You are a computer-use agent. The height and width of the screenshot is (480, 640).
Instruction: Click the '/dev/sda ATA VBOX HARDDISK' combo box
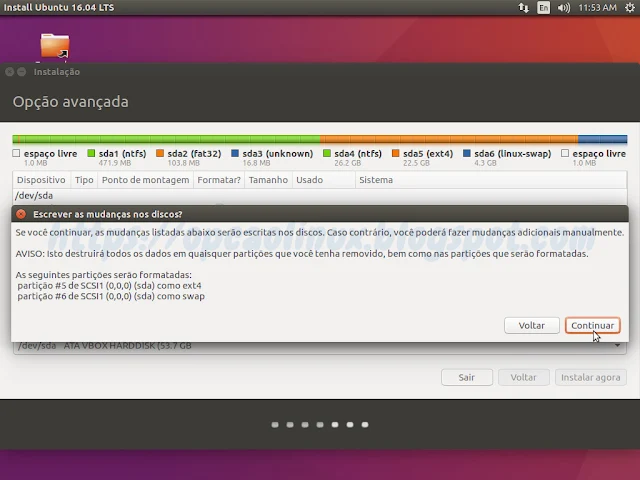(320, 347)
